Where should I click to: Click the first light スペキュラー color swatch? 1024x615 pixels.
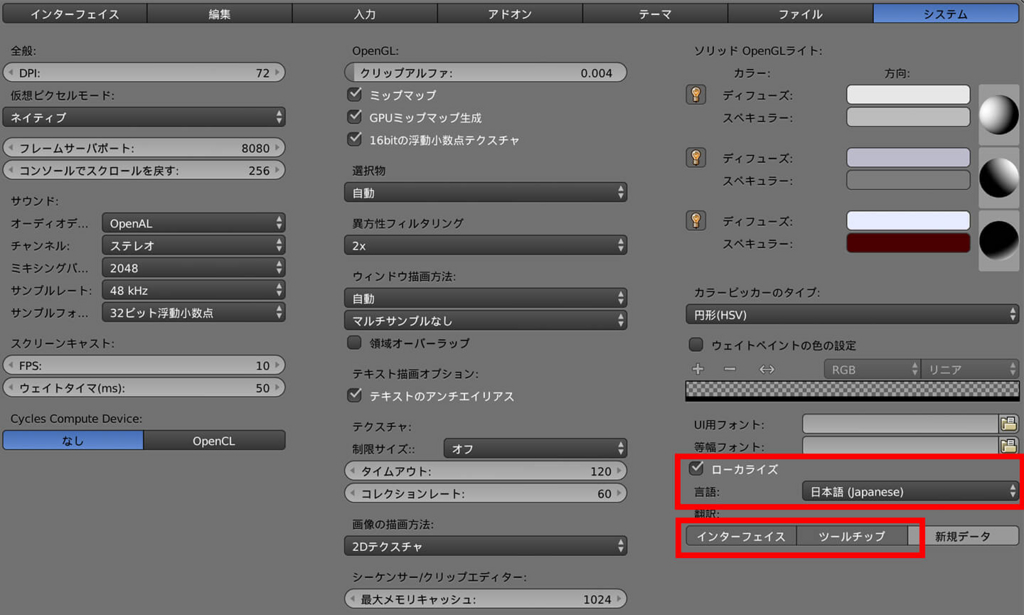click(x=908, y=117)
